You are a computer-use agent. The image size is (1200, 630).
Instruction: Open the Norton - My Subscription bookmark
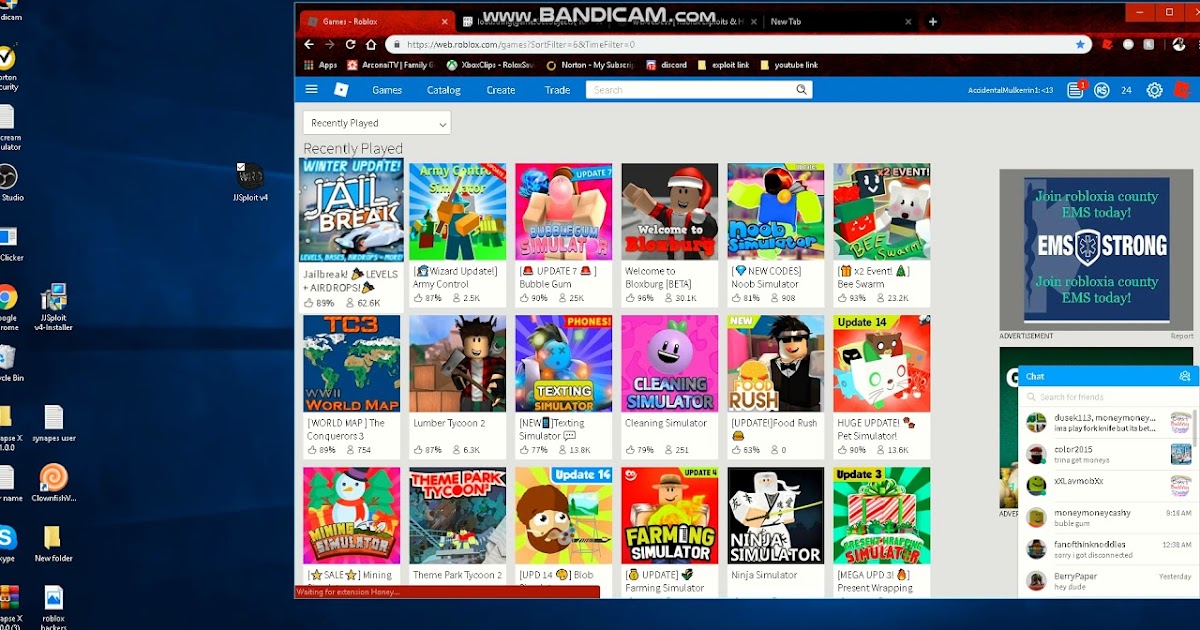(590, 65)
